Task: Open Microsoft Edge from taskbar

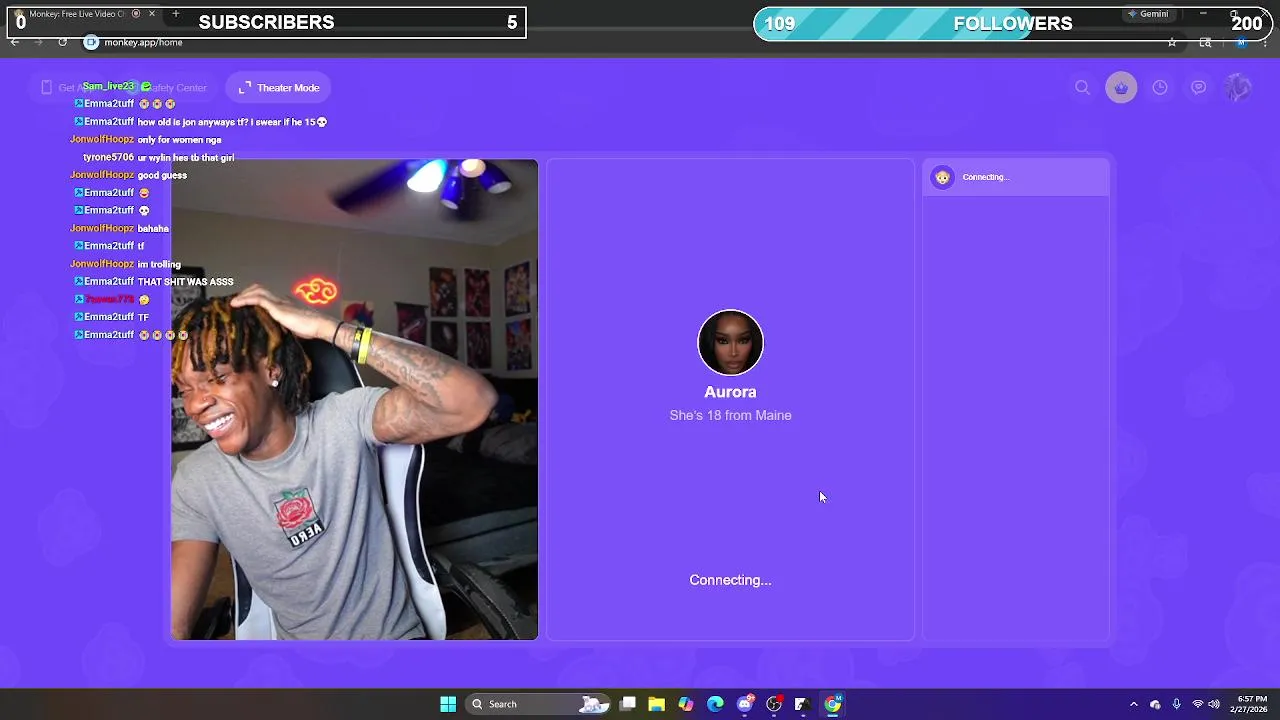Action: click(715, 704)
